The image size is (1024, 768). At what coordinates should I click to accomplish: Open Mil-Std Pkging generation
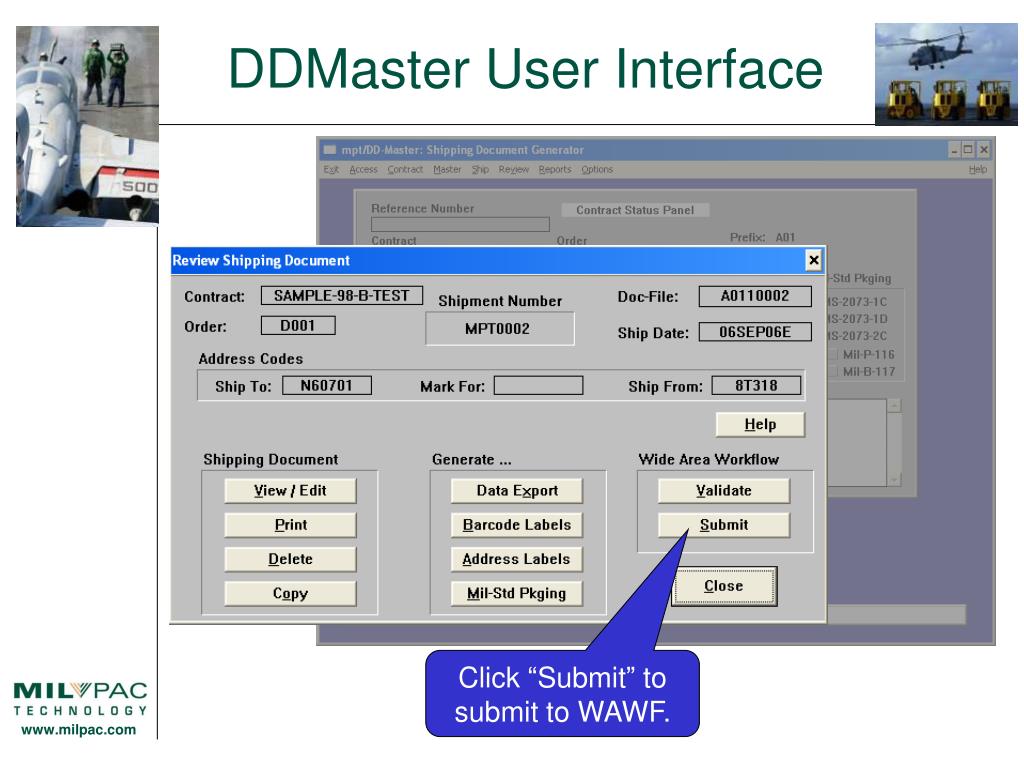517,594
